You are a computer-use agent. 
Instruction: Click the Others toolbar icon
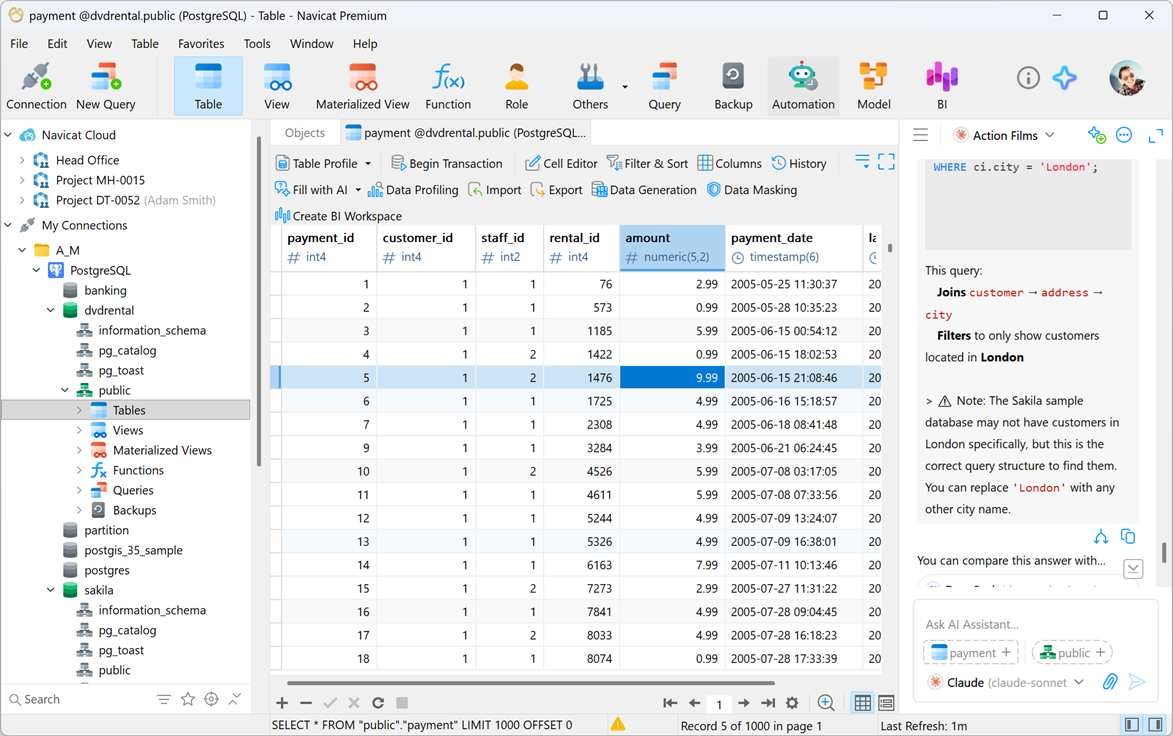(x=590, y=86)
